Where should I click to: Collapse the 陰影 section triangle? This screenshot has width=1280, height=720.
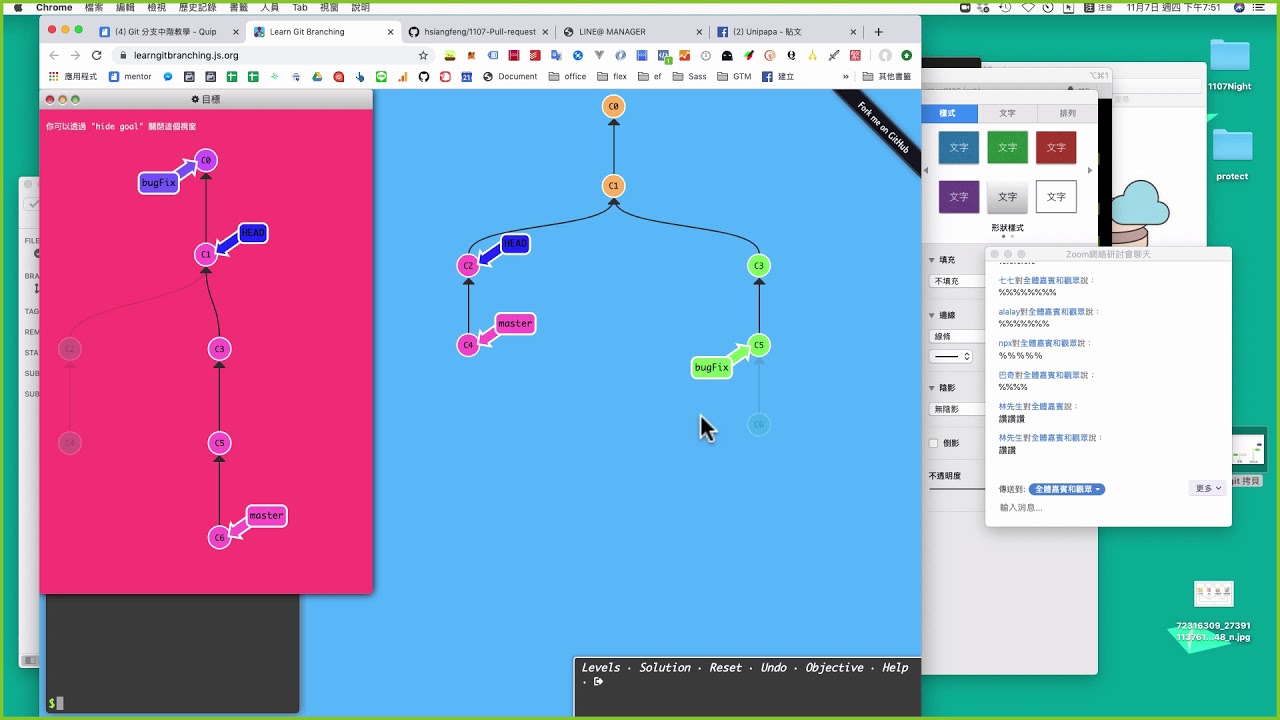pyautogui.click(x=932, y=388)
